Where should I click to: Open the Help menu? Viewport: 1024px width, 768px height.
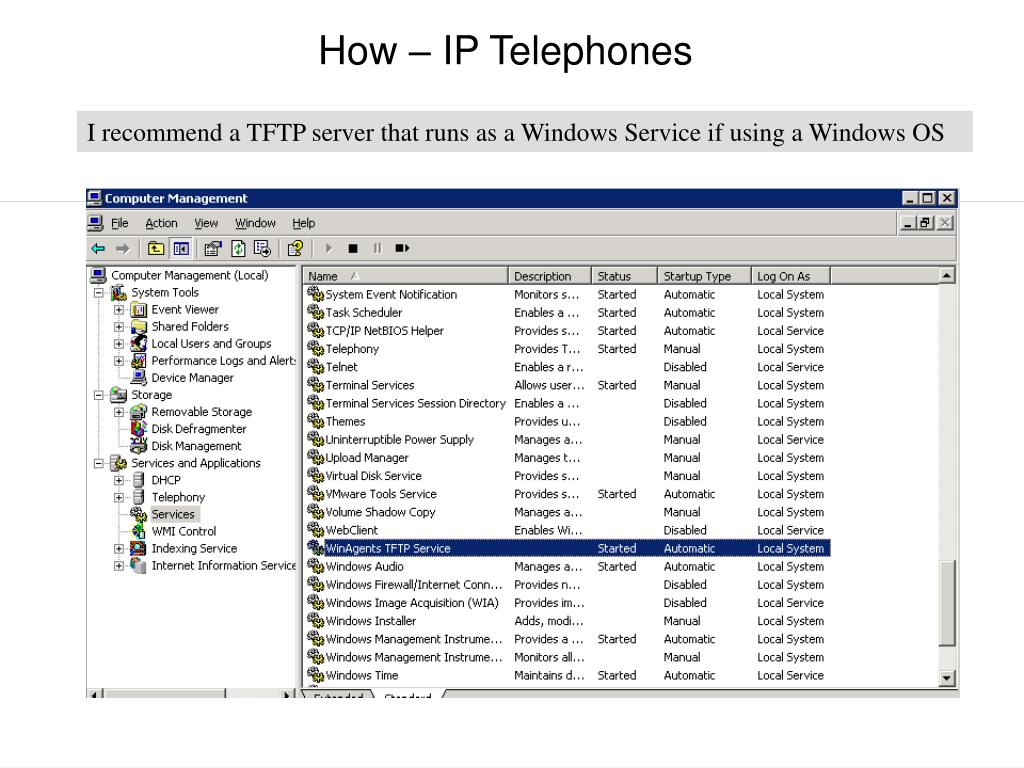click(x=304, y=223)
